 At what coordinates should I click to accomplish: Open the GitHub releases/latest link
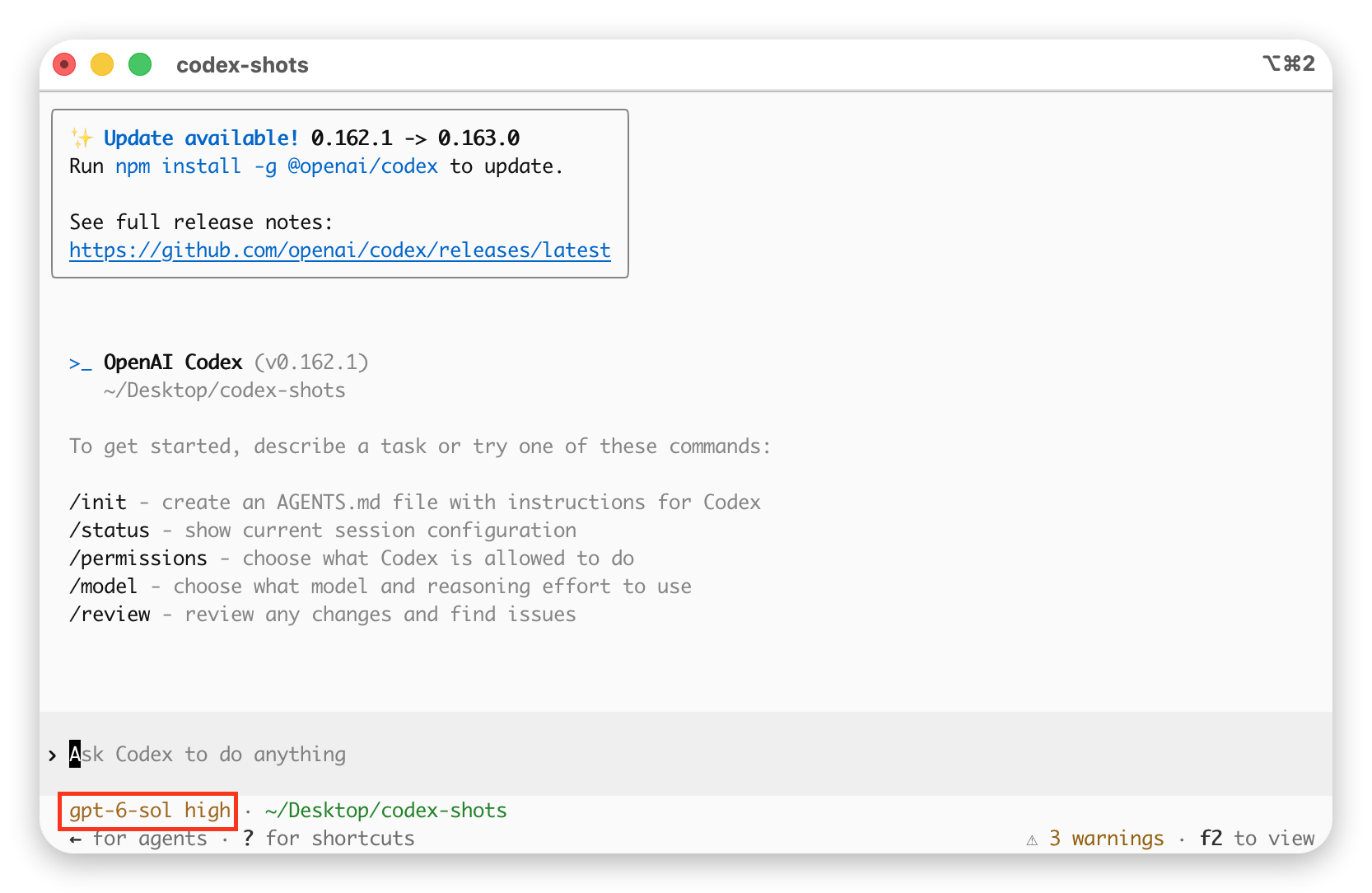pos(340,250)
